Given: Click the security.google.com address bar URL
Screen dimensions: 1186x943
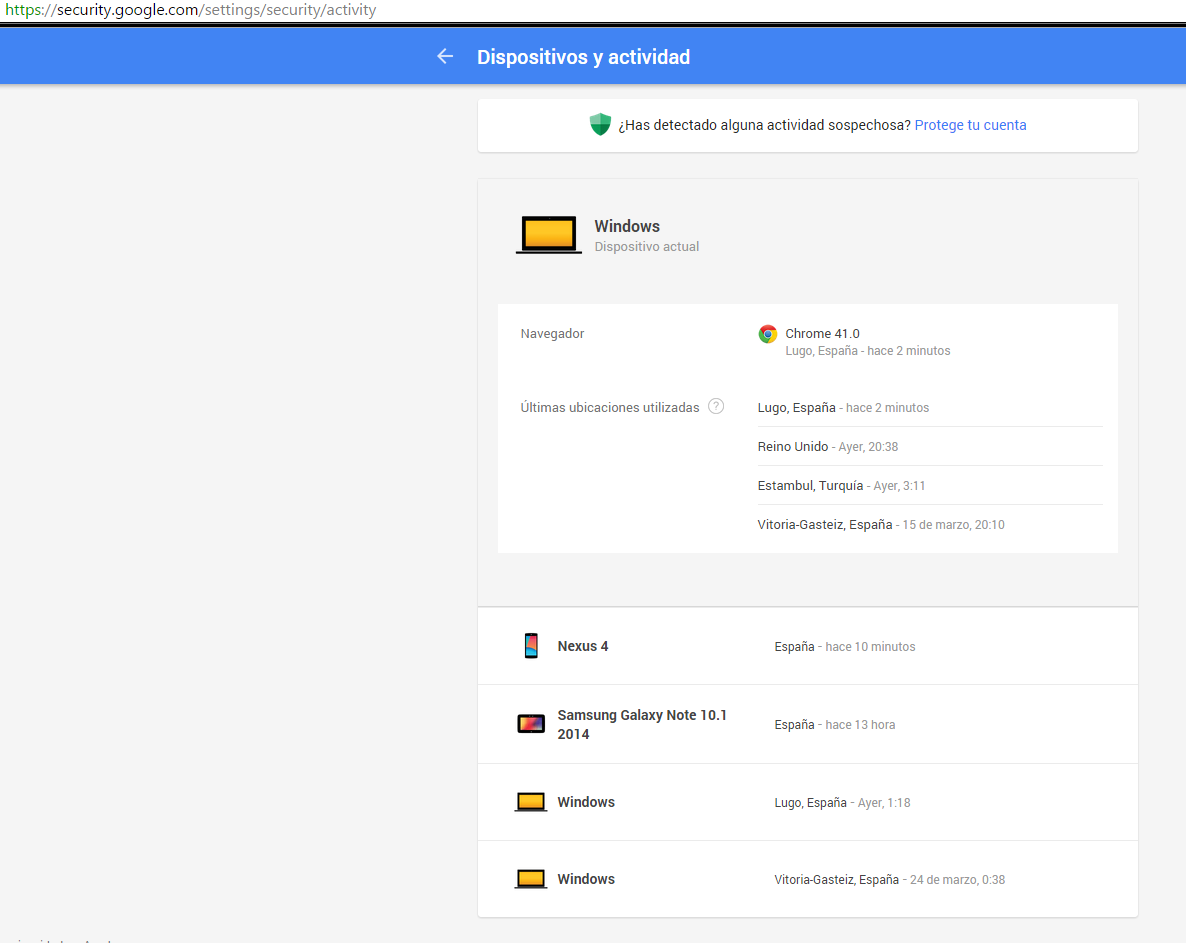Looking at the screenshot, I should [191, 10].
